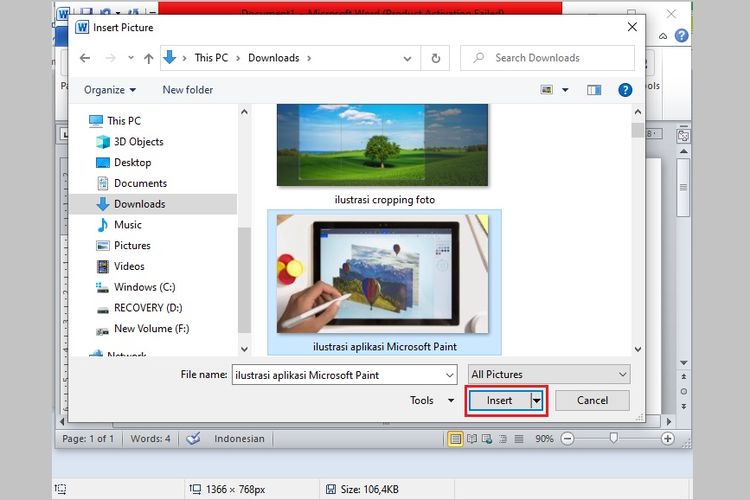This screenshot has height=500, width=750.
Task: Select 'ilustrasi cropping foto' thumbnail
Action: (x=382, y=145)
